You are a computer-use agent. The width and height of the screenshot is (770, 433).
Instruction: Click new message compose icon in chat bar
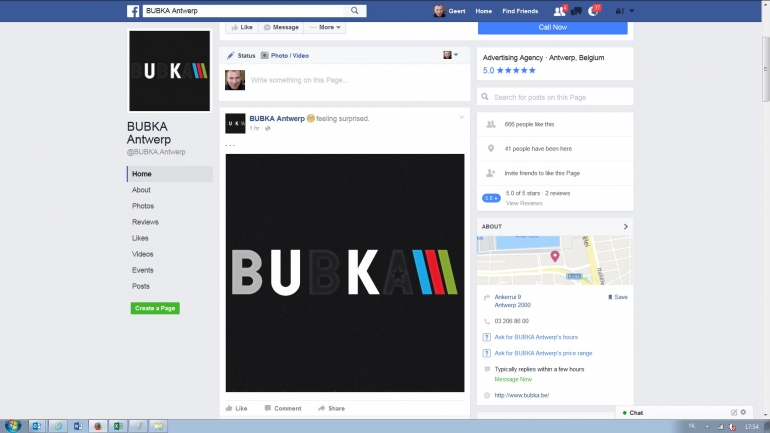[x=734, y=412]
